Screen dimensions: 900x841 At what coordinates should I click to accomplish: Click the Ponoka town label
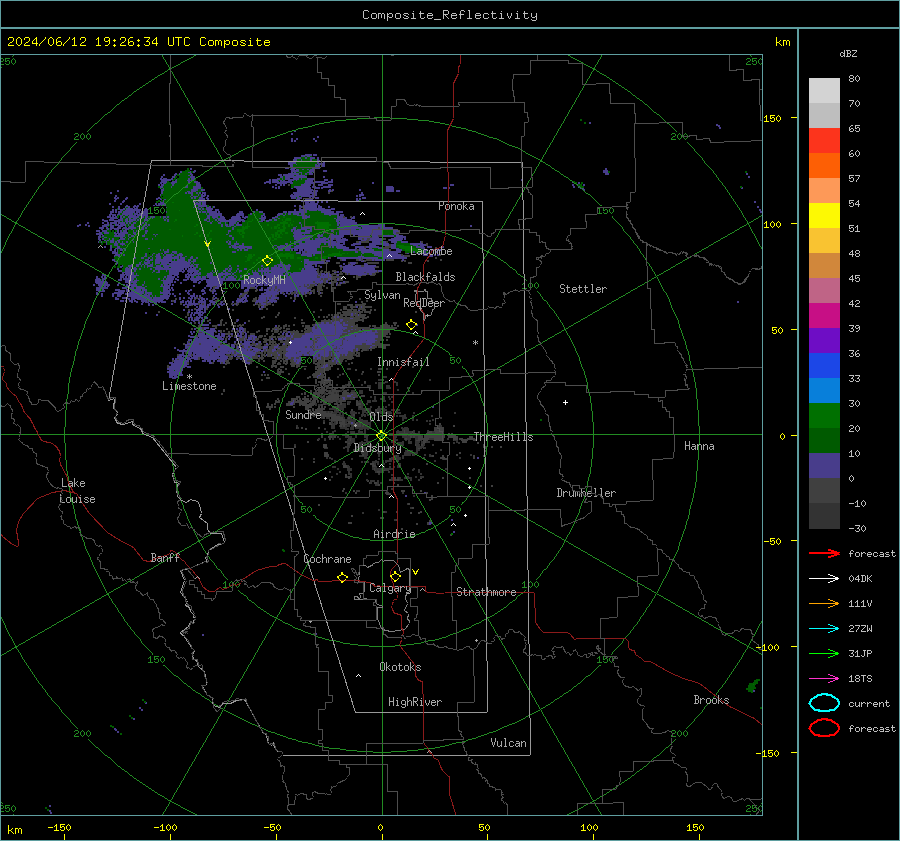point(456,206)
